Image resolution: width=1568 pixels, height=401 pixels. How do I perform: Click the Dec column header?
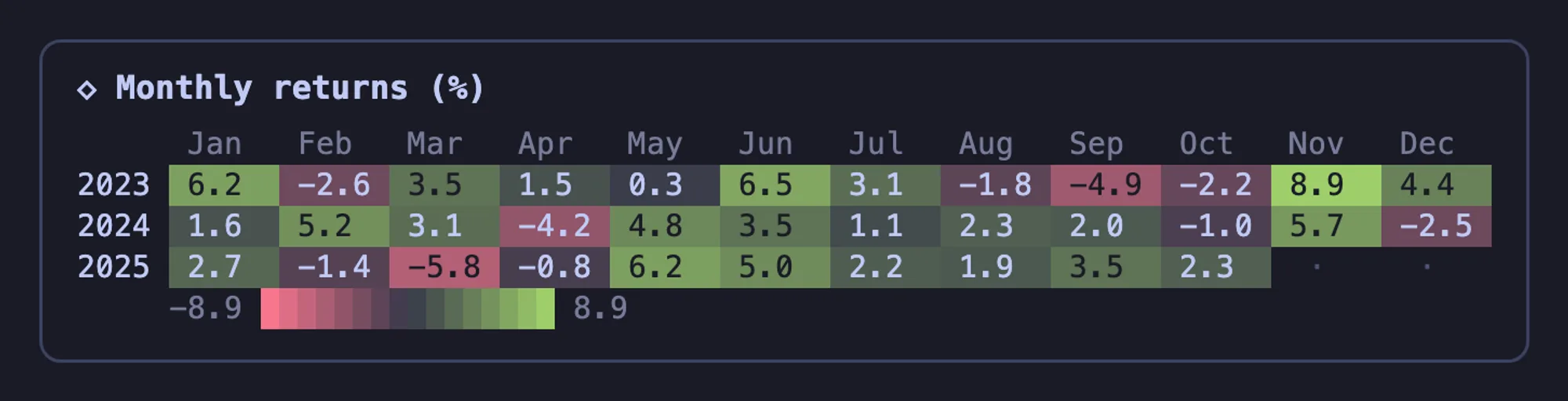pyautogui.click(x=1427, y=144)
